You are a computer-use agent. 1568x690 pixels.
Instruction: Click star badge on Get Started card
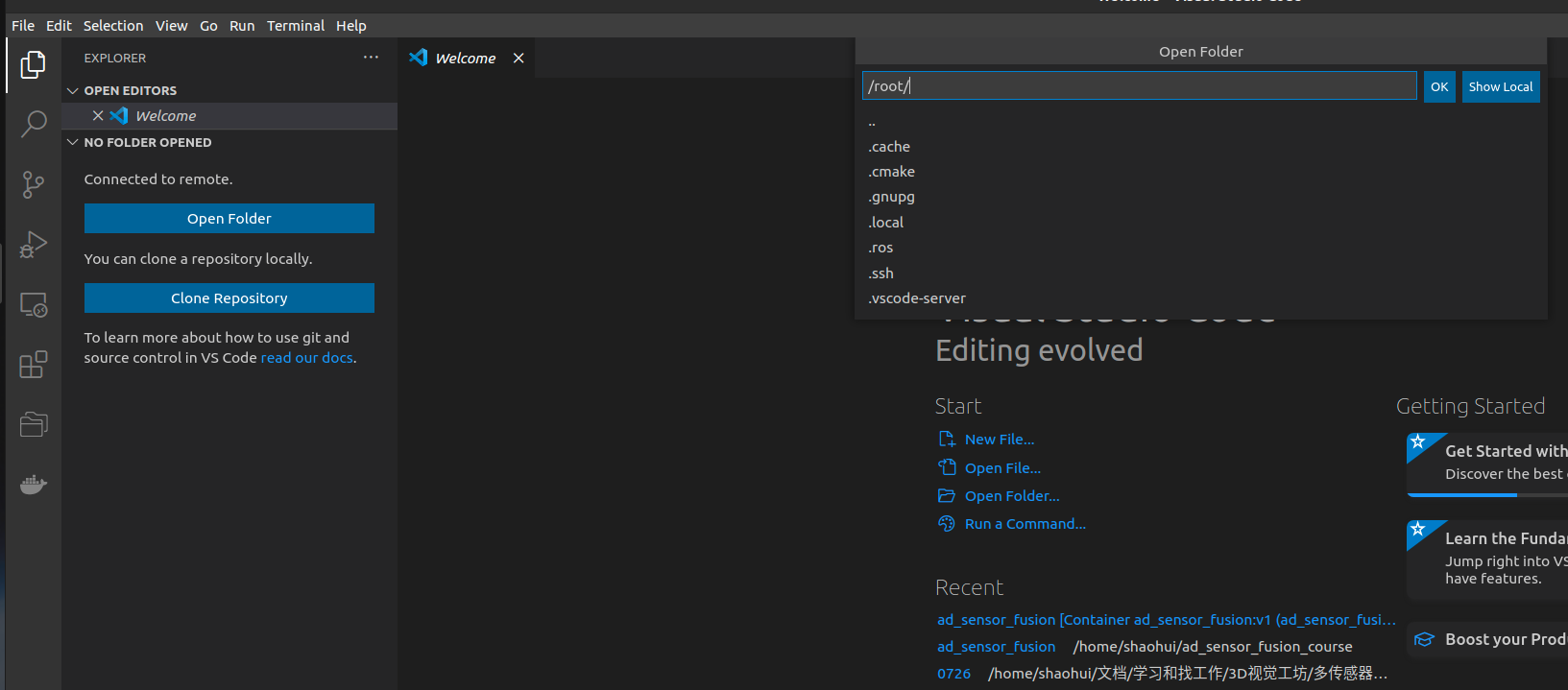[x=1418, y=442]
